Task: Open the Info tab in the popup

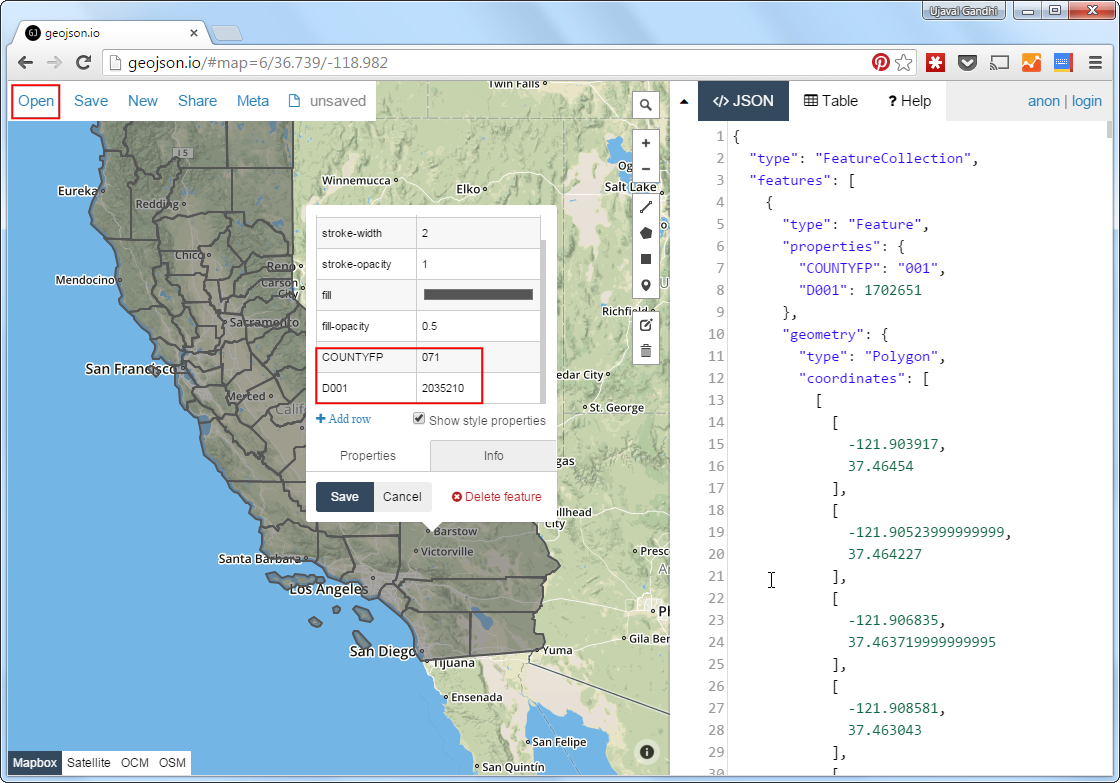Action: [493, 455]
